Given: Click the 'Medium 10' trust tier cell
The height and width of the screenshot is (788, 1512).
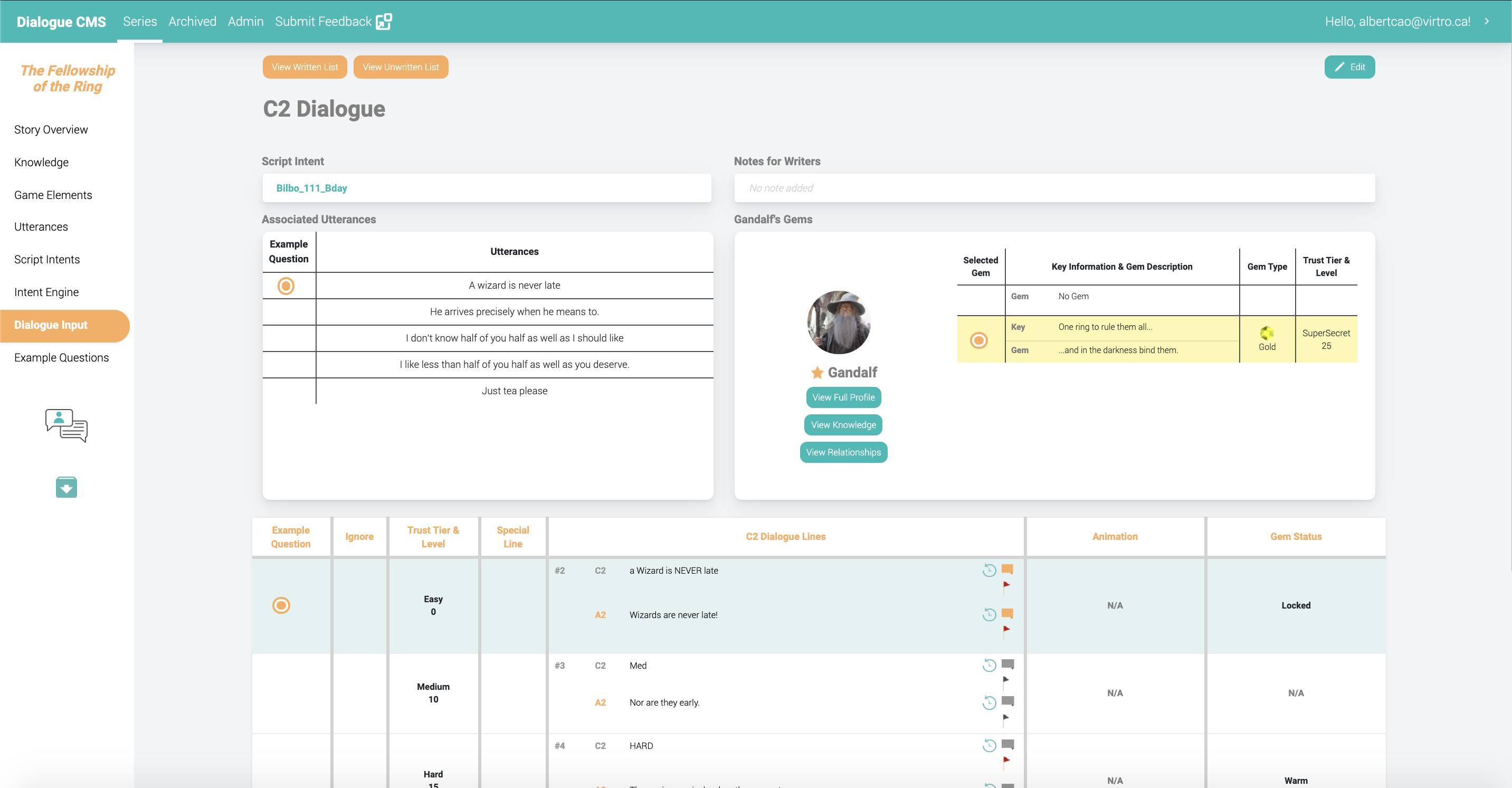Looking at the screenshot, I should (x=433, y=693).
